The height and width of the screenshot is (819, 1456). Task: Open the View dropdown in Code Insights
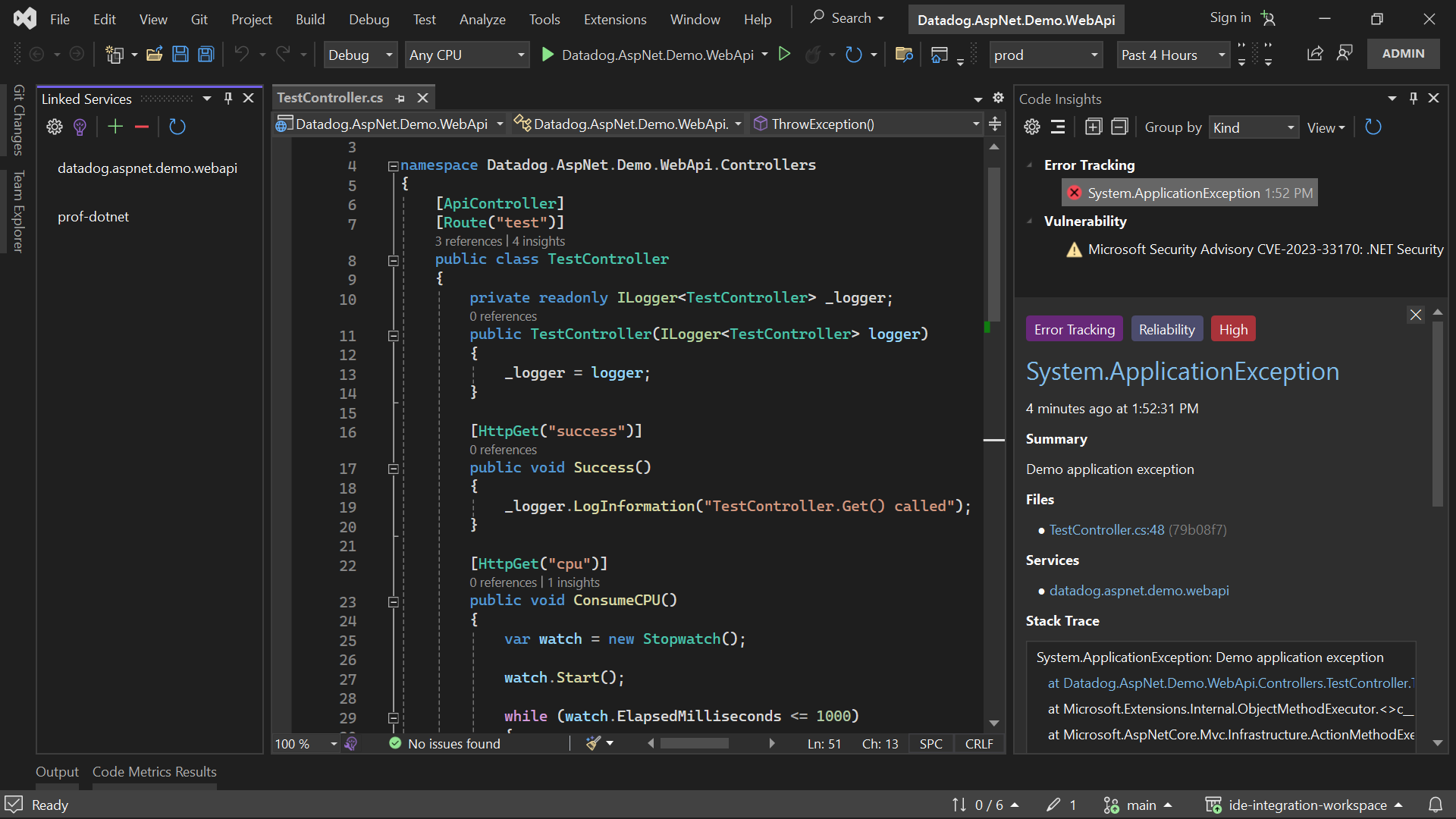pos(1326,127)
